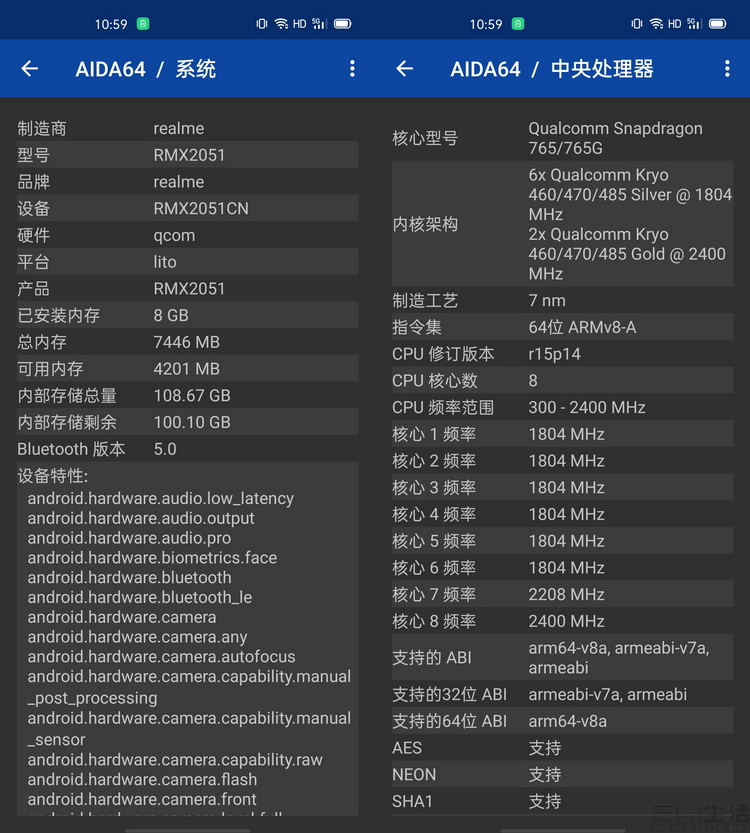This screenshot has height=833, width=750.
Task: Select the 指令集 64位 ARMv8-A row
Action: tap(562, 327)
